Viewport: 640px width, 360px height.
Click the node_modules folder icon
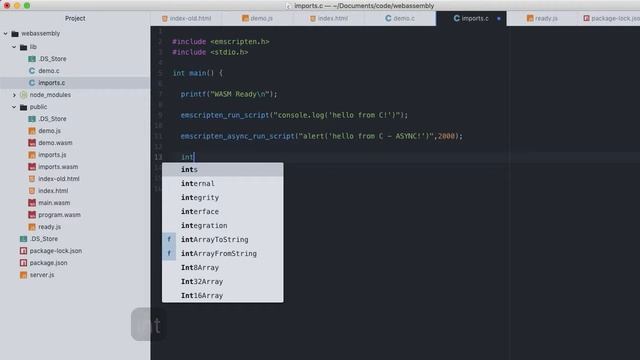24,95
